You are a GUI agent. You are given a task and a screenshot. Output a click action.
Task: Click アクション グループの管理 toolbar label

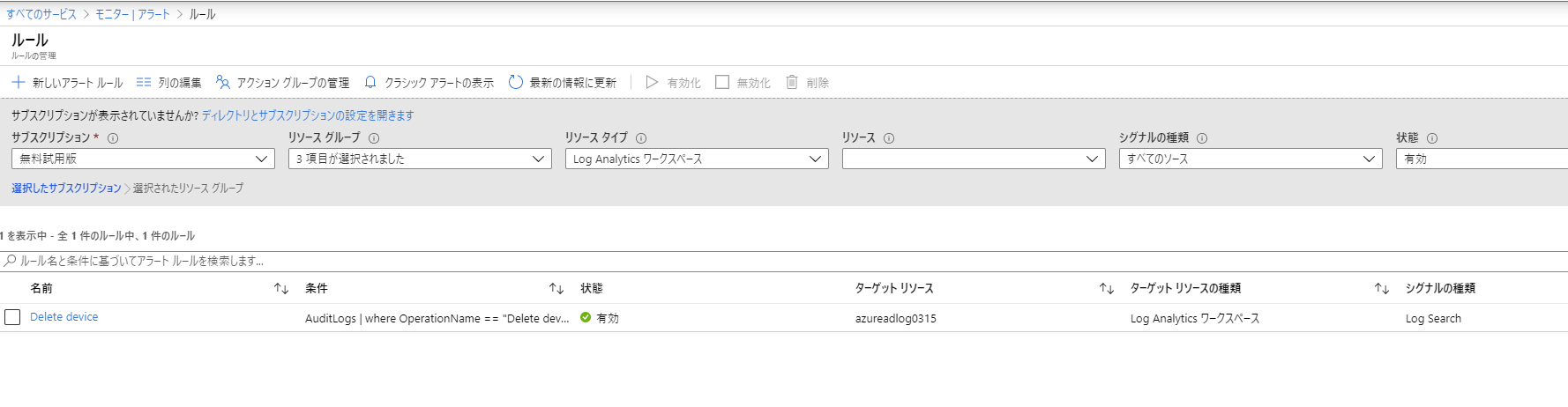coord(293,83)
